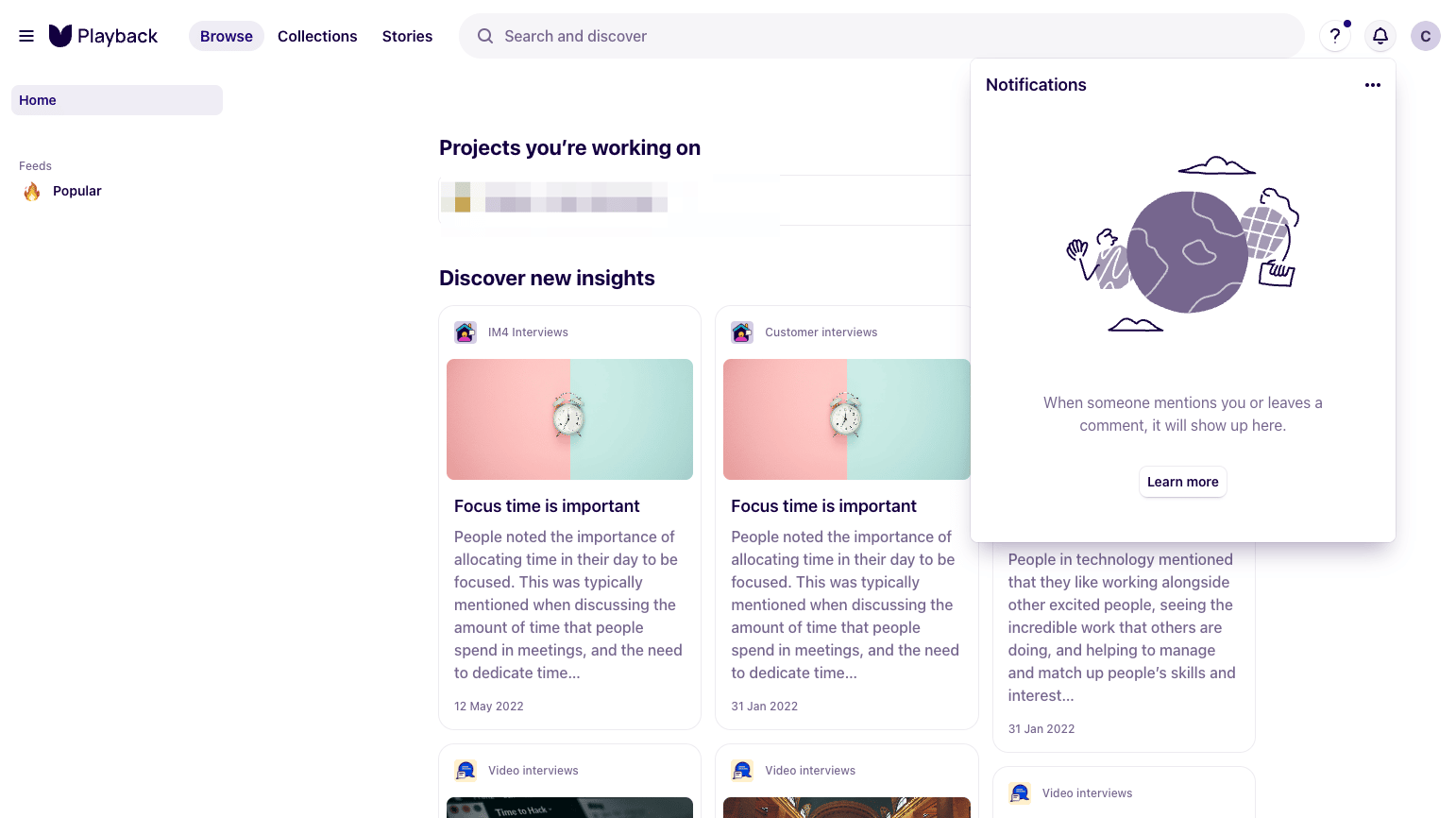Viewport: 1456px width, 818px height.
Task: Open the hamburger navigation menu
Action: 25,36
